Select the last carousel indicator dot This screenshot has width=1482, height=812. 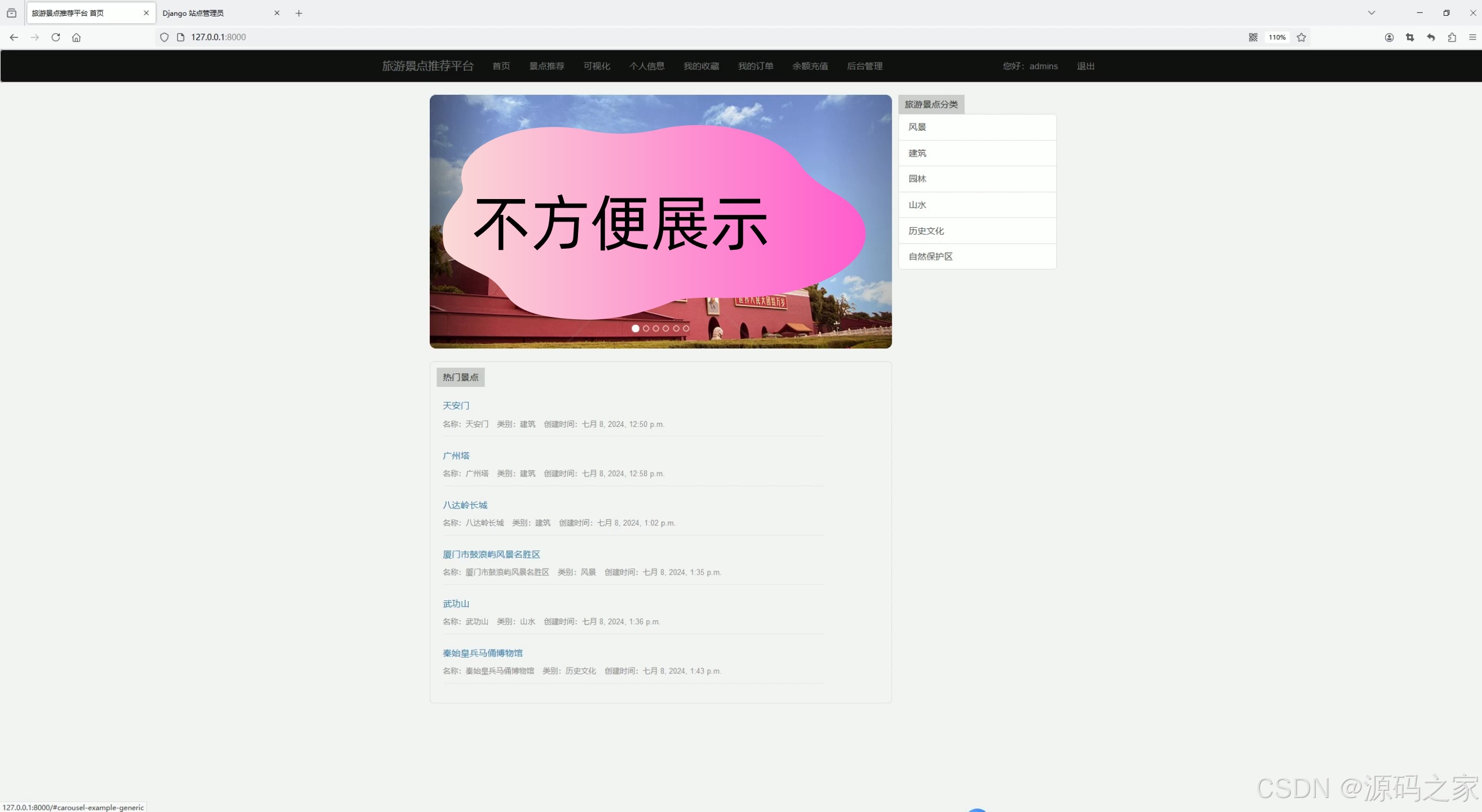[685, 328]
